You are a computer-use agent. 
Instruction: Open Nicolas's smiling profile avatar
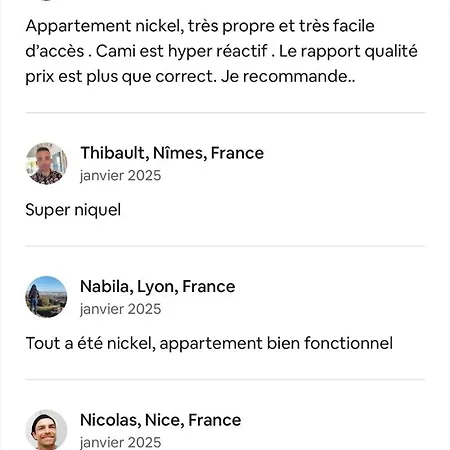tap(46, 430)
